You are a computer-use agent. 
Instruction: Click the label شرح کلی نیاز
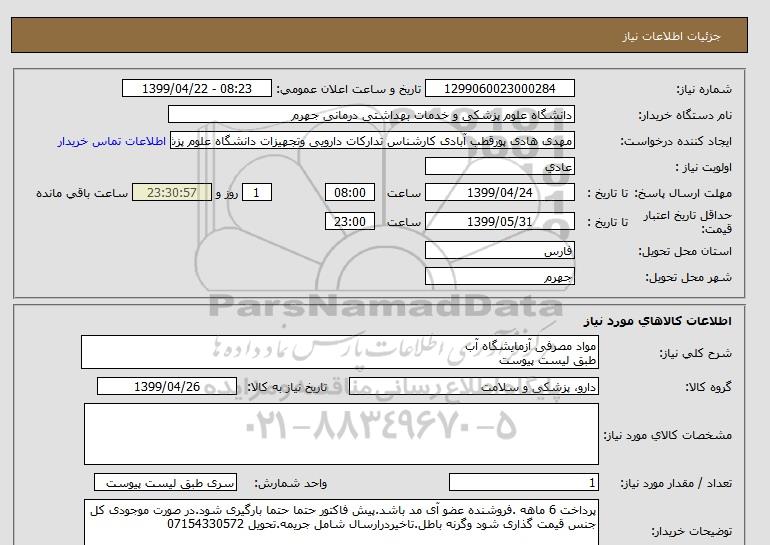point(695,353)
